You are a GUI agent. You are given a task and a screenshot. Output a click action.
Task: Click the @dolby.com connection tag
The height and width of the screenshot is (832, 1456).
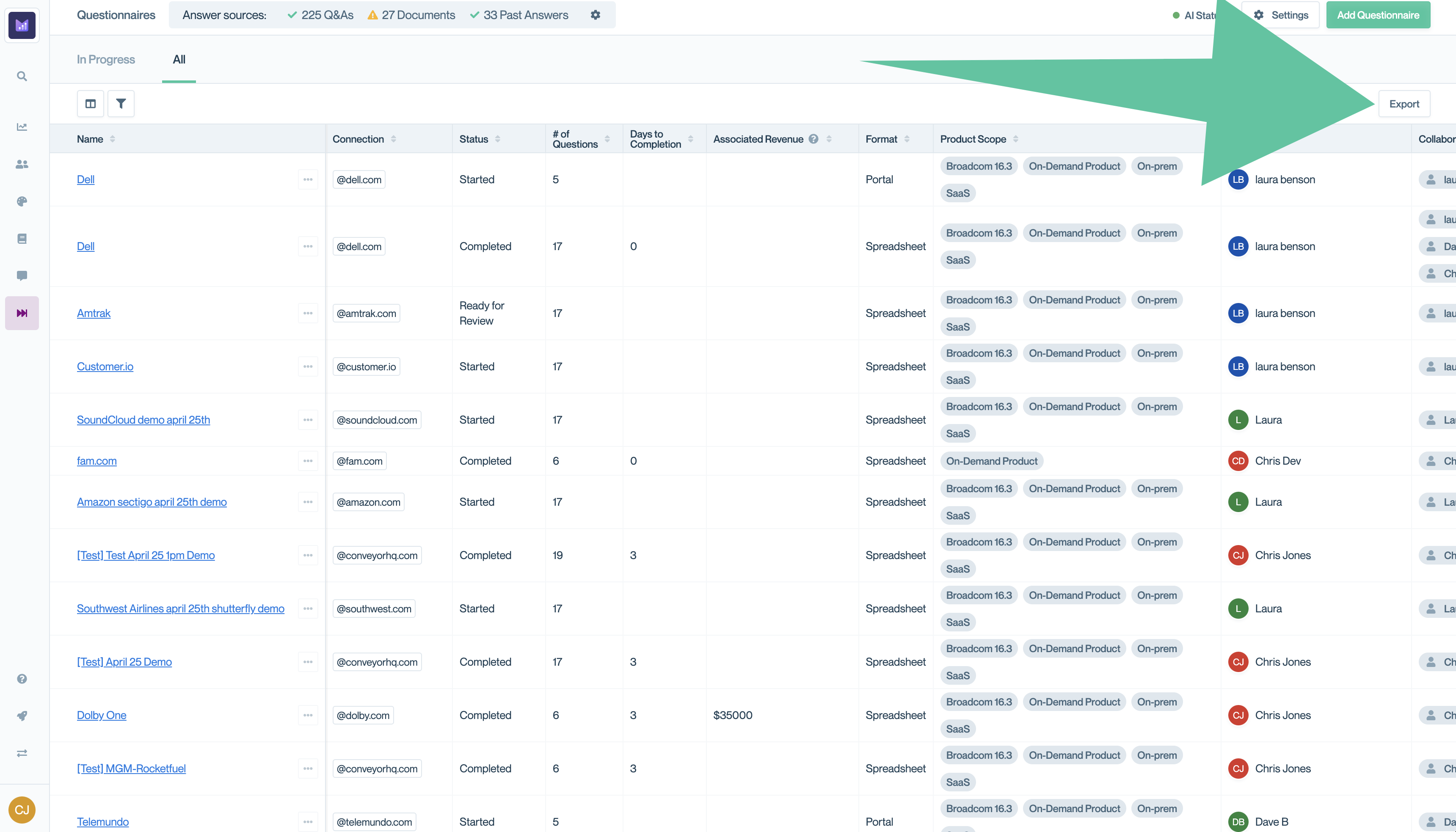click(363, 715)
